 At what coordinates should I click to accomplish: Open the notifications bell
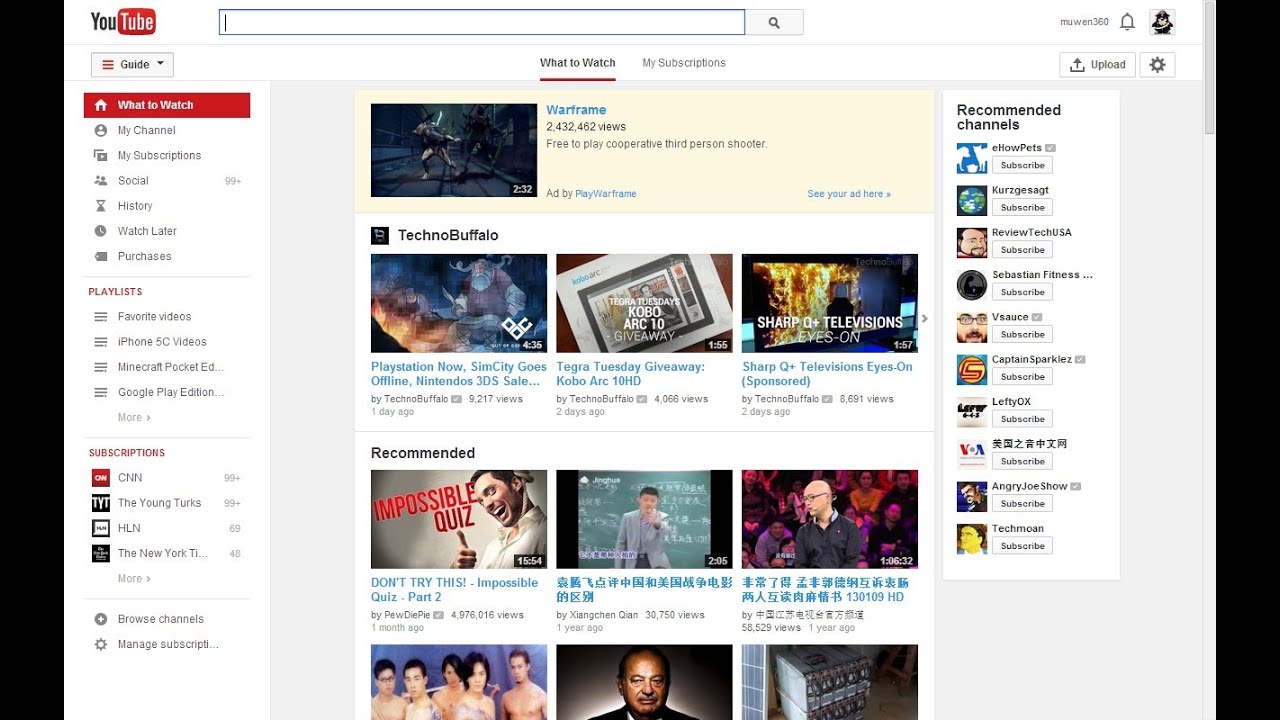[1127, 22]
